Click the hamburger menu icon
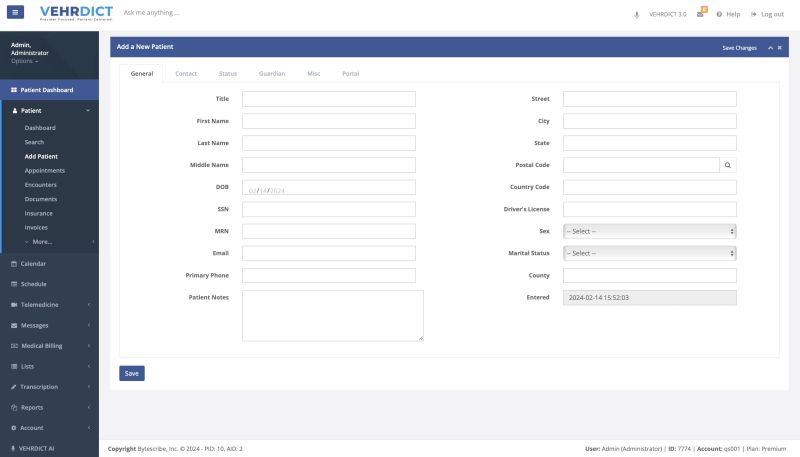 (x=15, y=13)
